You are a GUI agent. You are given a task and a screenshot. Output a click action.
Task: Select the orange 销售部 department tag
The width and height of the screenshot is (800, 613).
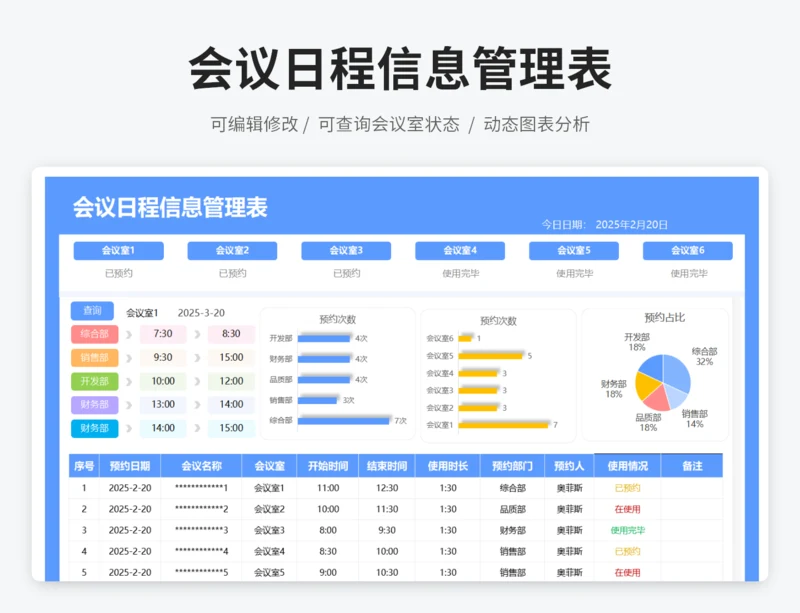coord(94,357)
